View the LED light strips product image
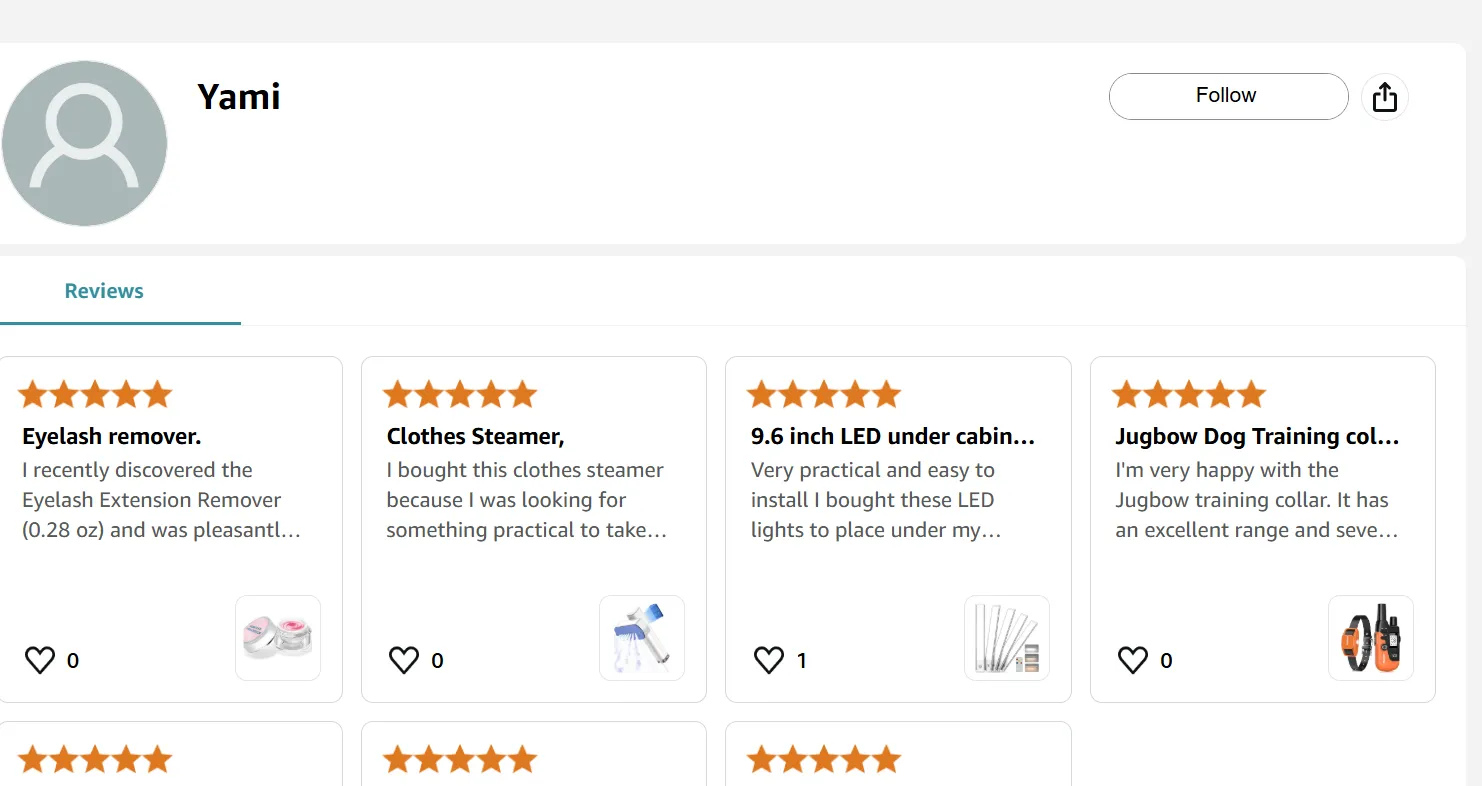The width and height of the screenshot is (1482, 786). coord(1007,638)
